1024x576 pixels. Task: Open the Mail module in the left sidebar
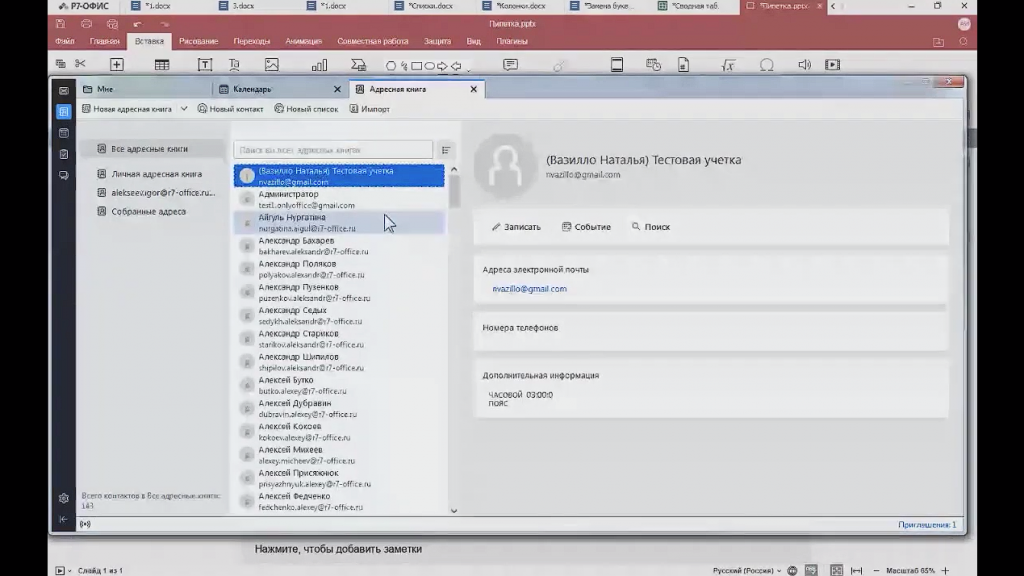(63, 91)
